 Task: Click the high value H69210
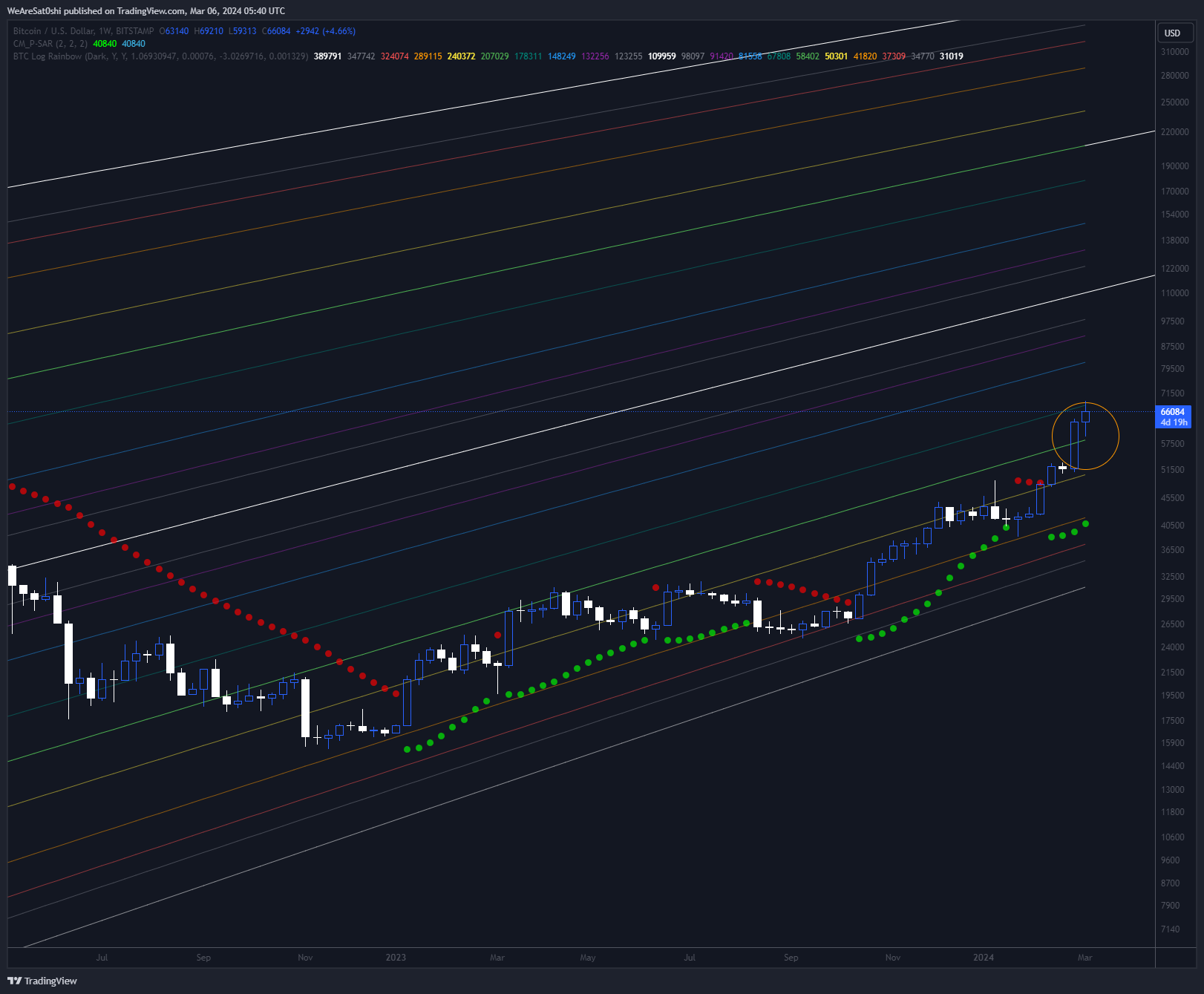click(209, 31)
